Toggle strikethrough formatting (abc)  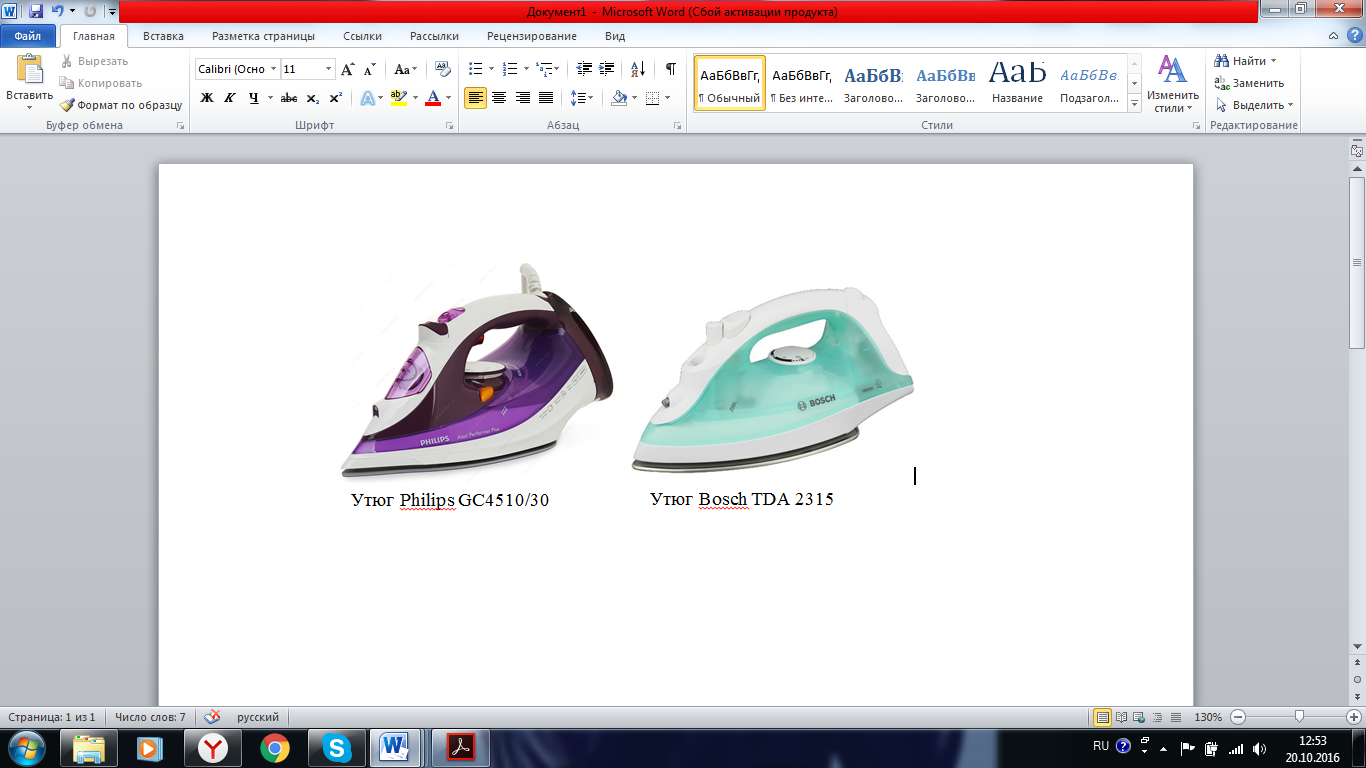point(289,97)
